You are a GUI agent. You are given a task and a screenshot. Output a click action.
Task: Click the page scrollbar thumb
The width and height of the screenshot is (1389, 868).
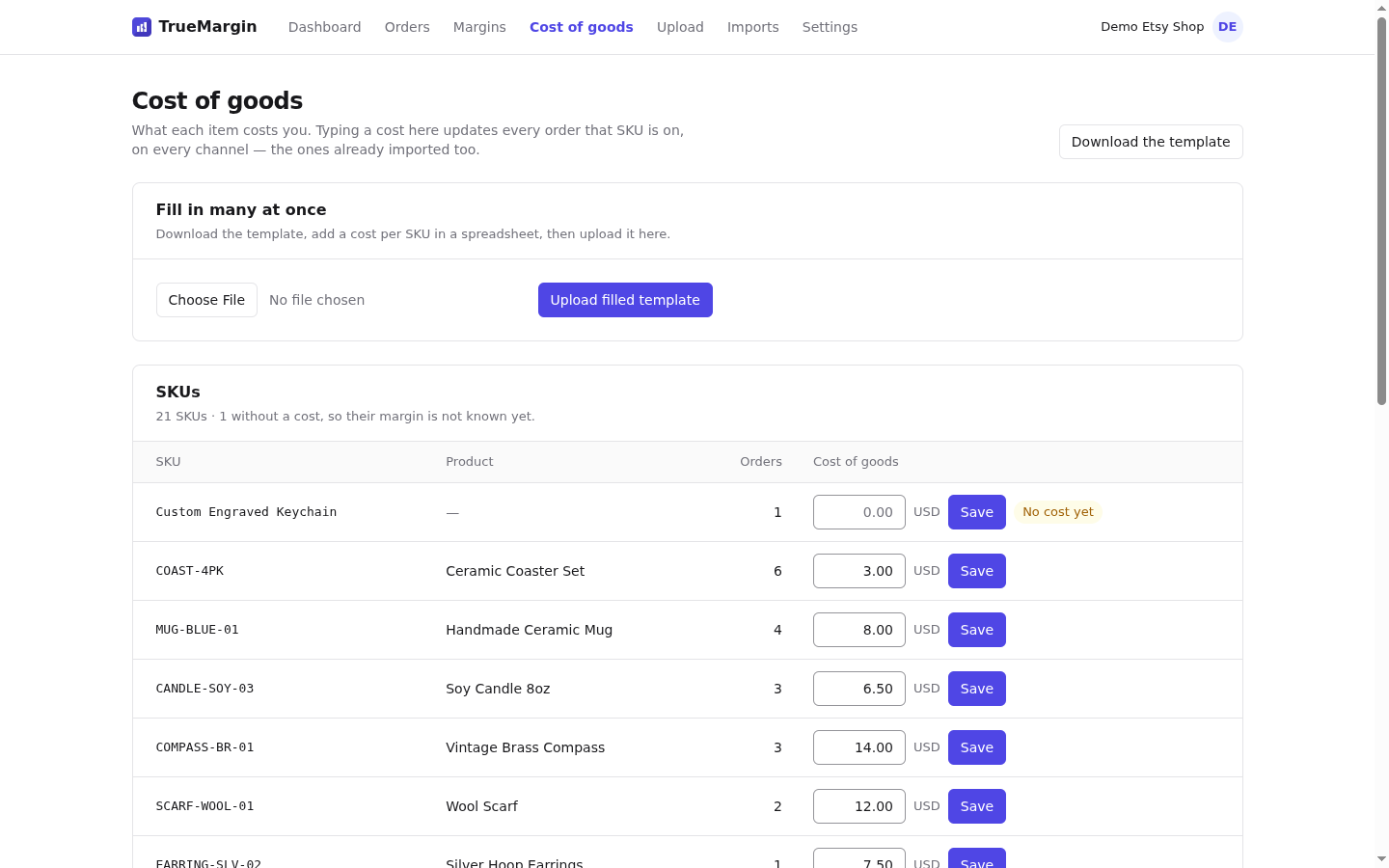click(1381, 211)
